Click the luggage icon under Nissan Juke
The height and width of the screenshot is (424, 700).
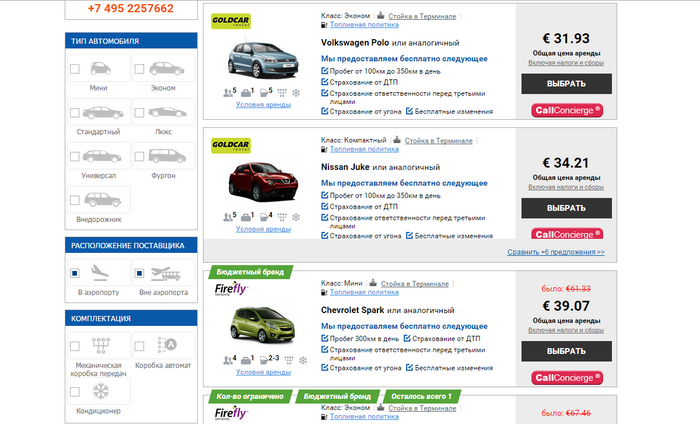click(246, 217)
